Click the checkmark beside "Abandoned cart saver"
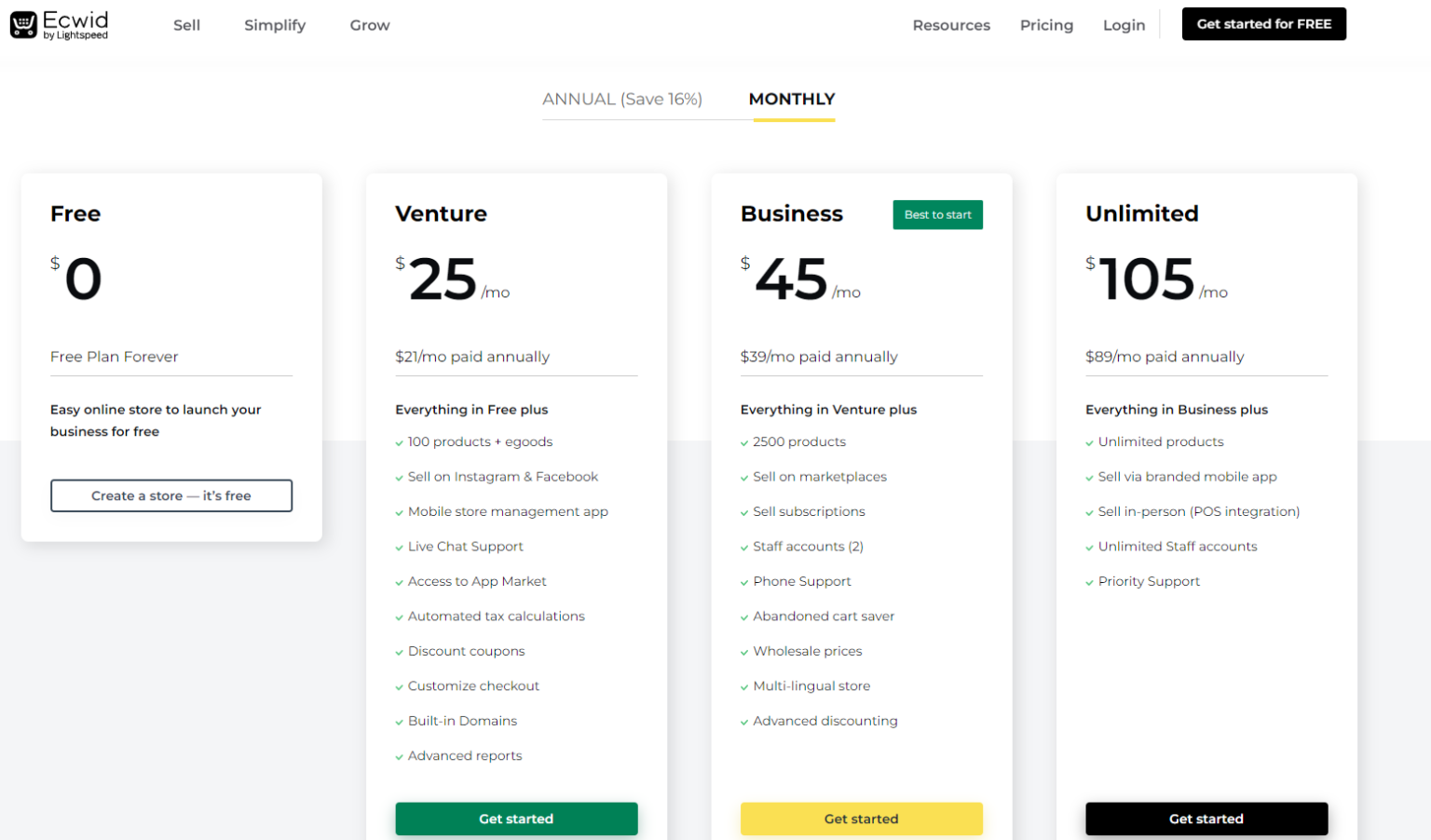The height and width of the screenshot is (840, 1431). (x=744, y=616)
